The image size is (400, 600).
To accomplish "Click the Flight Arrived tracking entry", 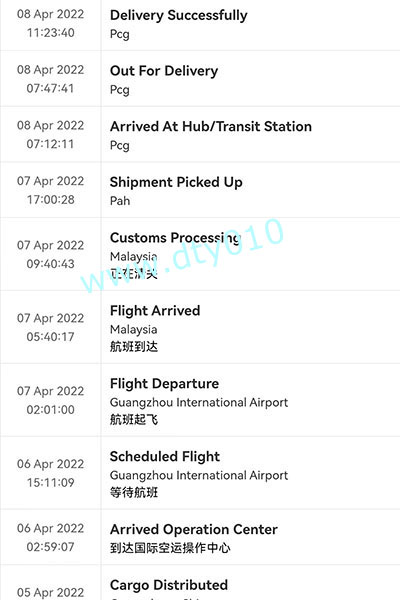I will (x=200, y=327).
